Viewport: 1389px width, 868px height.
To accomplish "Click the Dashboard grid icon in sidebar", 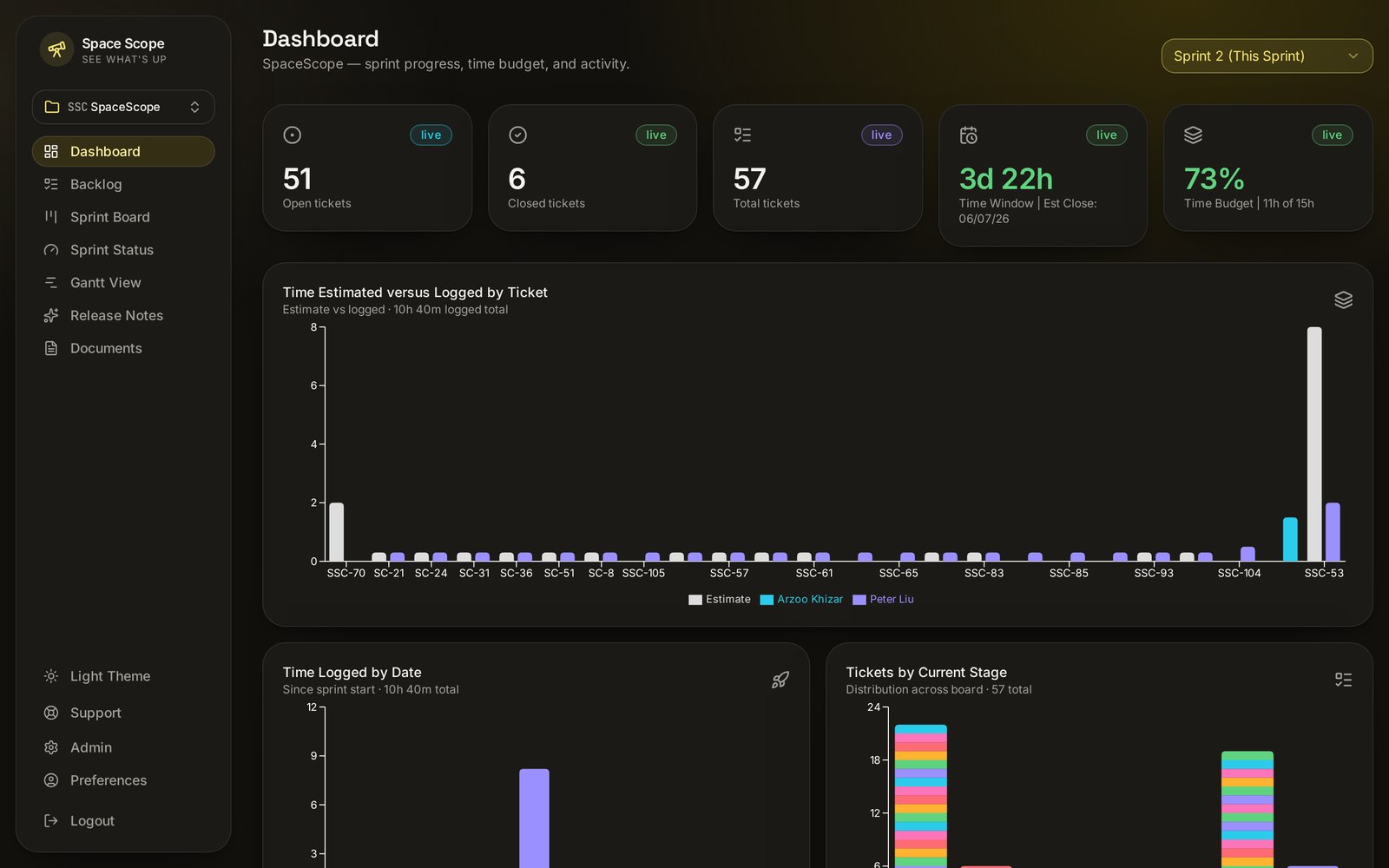I will pyautogui.click(x=51, y=151).
